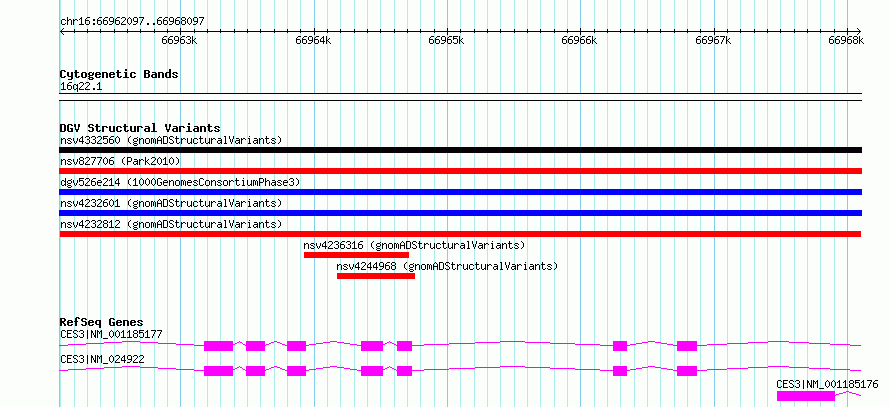Select leftmost exon of CES3 NM_024922
Screen dimensions: 890x407
coord(219,371)
